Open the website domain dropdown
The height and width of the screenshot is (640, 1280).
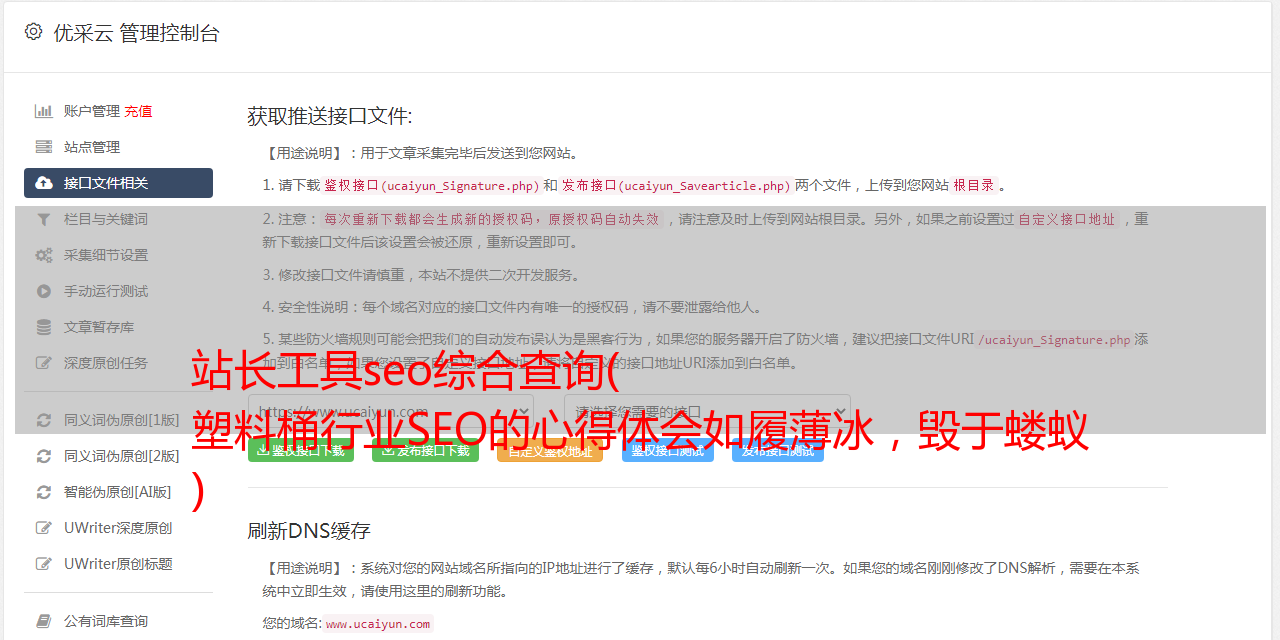click(390, 411)
